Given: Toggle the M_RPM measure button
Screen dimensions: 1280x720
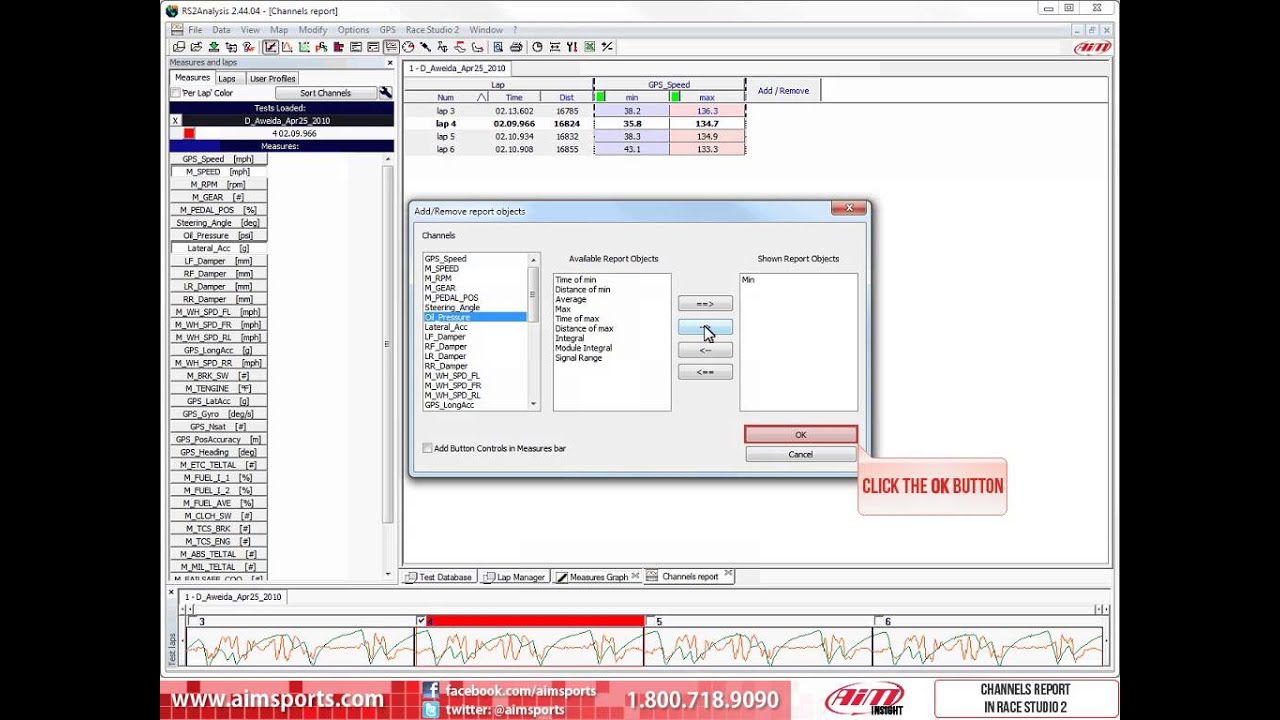Looking at the screenshot, I should 218,184.
